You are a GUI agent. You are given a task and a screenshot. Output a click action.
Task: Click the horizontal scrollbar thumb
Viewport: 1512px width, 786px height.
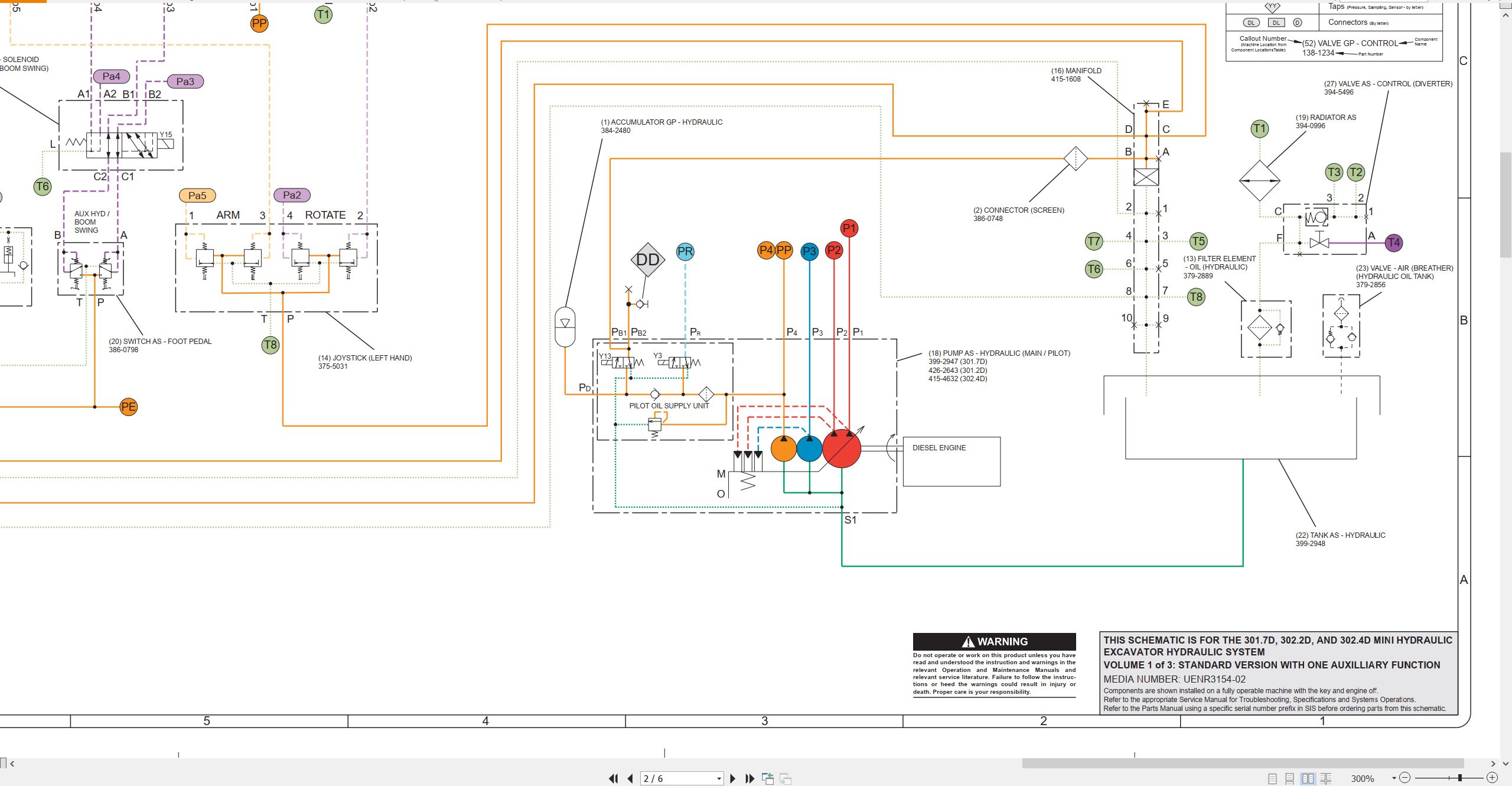(x=1243, y=763)
